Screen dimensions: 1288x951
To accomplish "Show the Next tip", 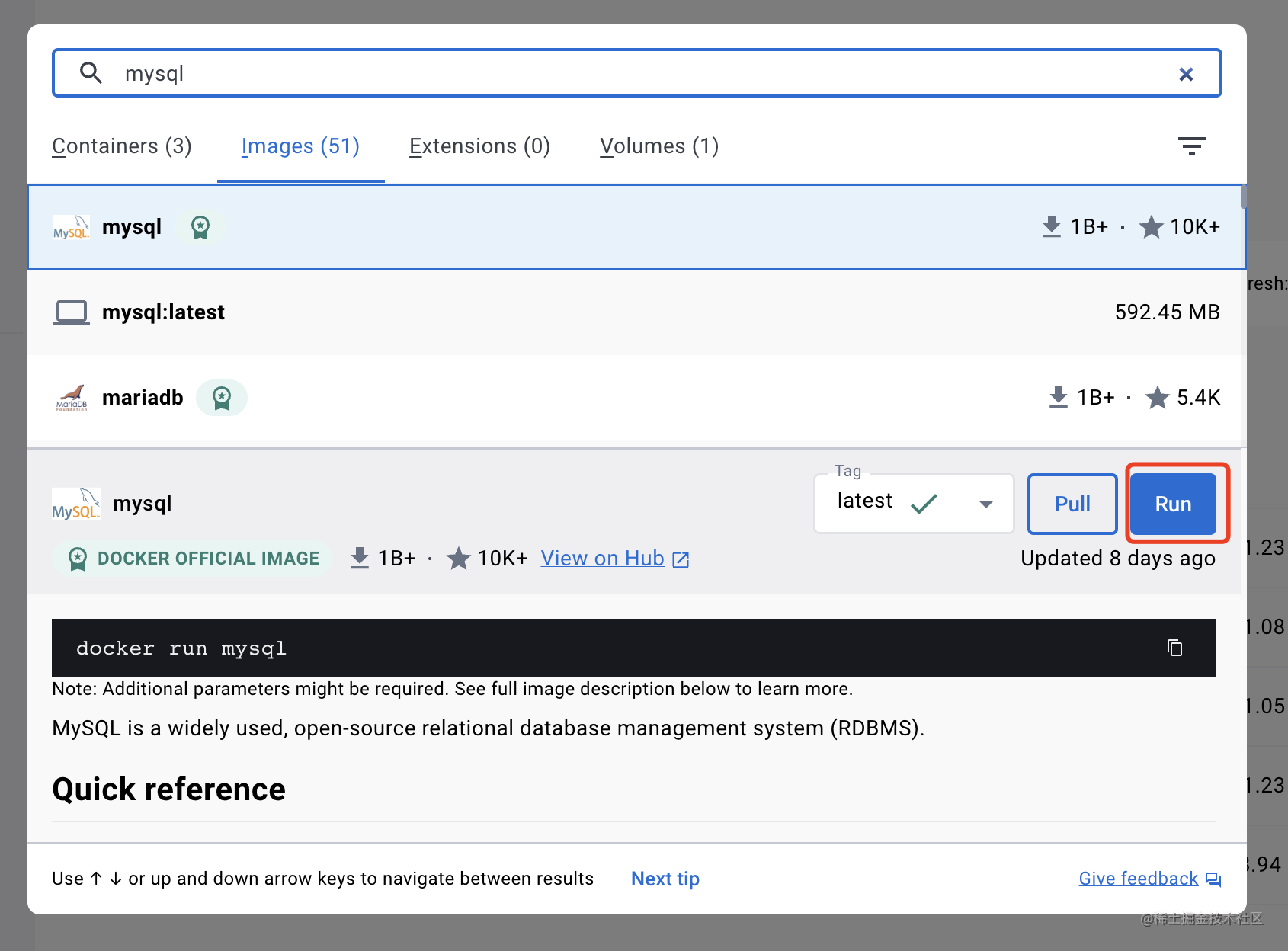I will point(665,879).
